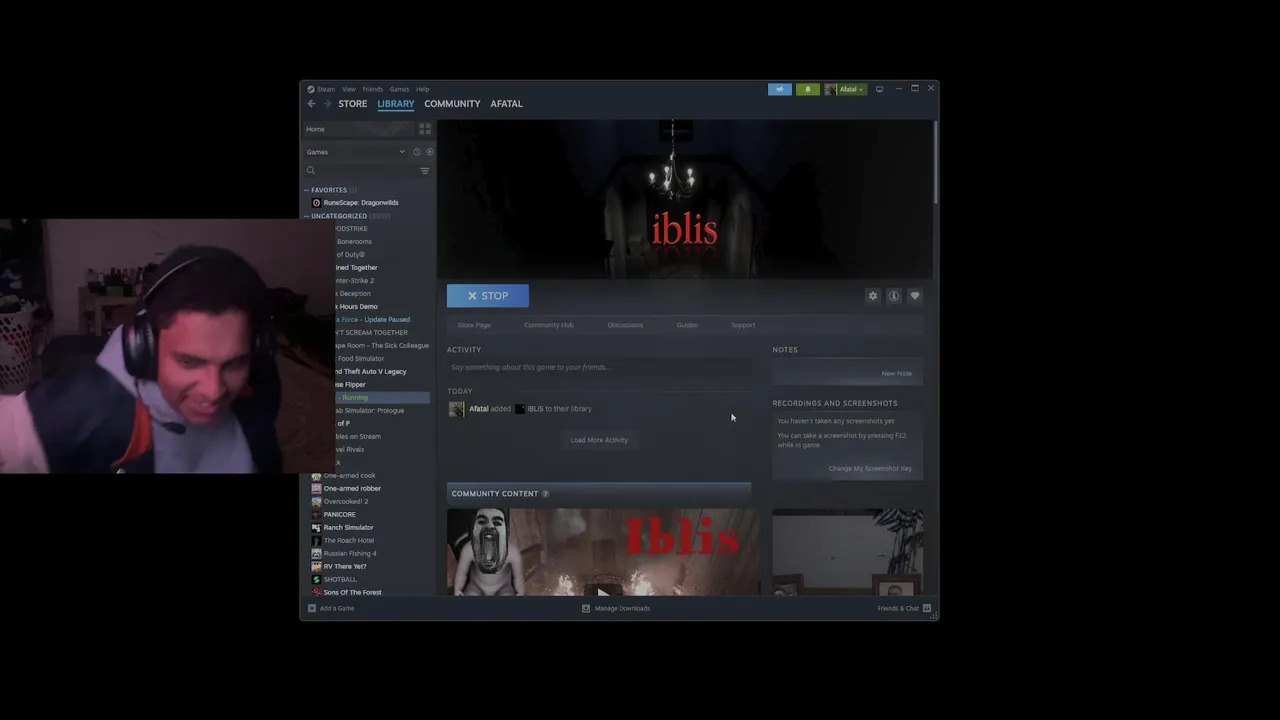Open the COMMUNITY tab
The width and height of the screenshot is (1280, 720).
(452, 104)
